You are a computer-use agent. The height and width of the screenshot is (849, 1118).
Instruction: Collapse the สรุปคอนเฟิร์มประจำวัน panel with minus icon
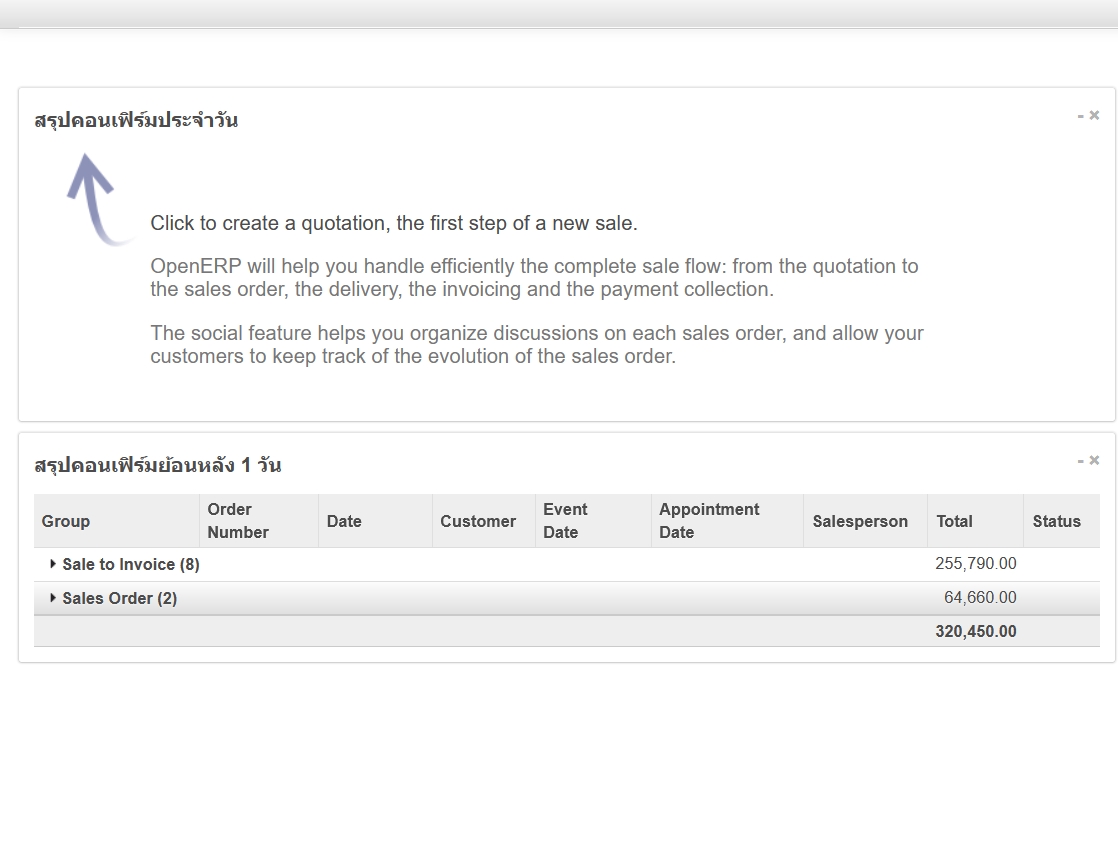[1080, 116]
